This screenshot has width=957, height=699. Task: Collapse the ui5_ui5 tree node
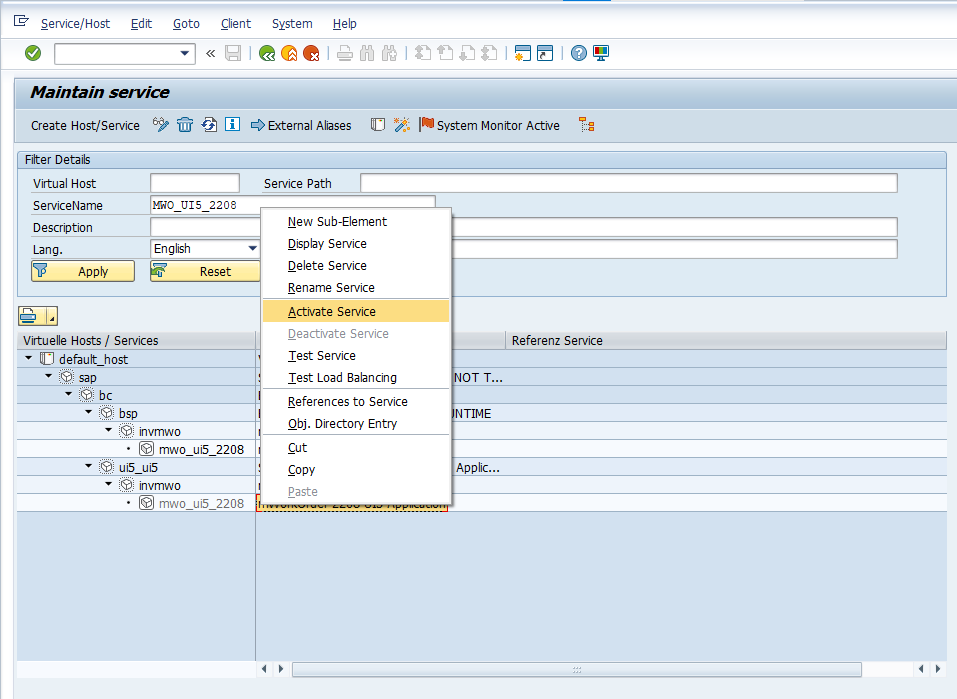(88, 466)
